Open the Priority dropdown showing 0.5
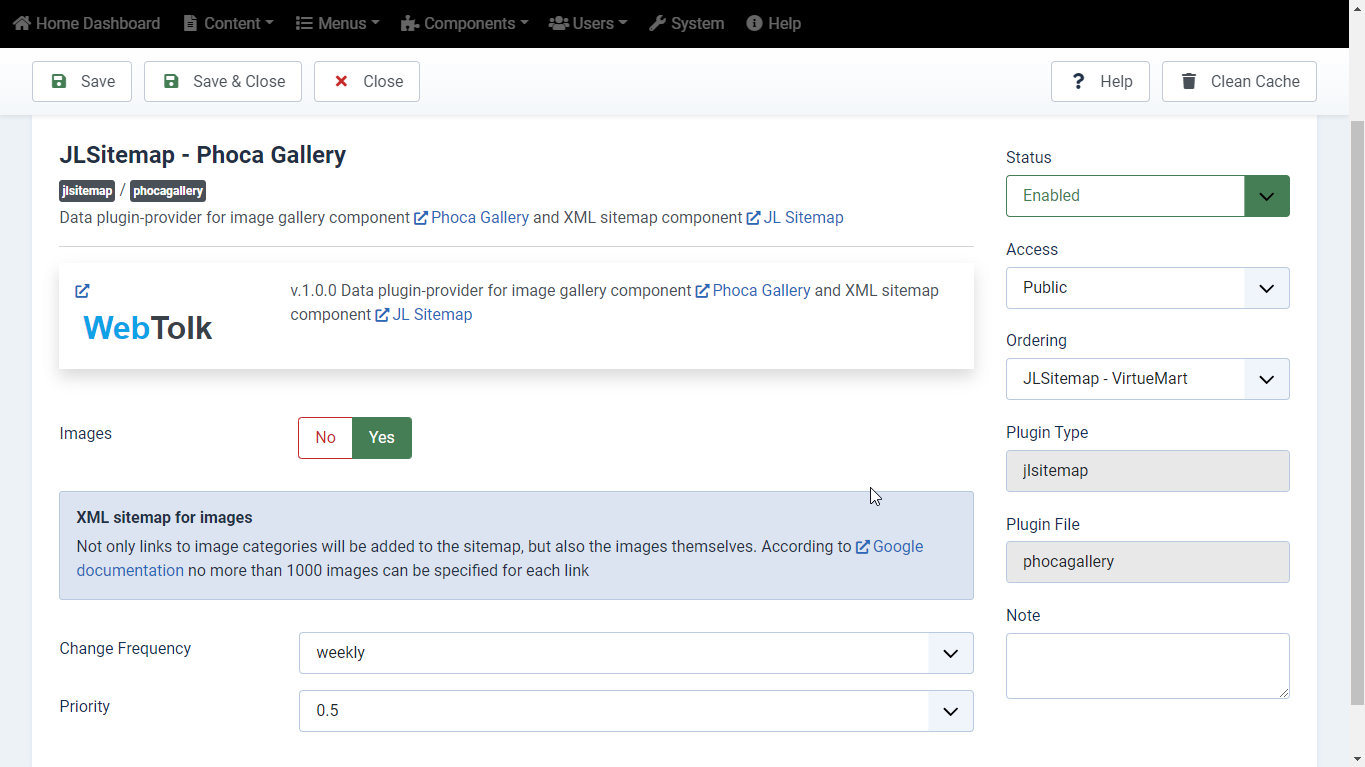 click(636, 711)
